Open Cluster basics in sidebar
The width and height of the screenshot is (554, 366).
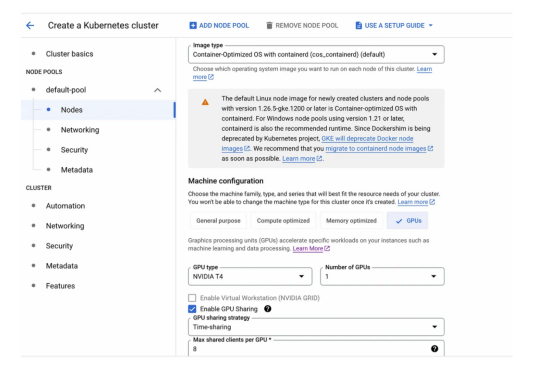[x=69, y=54]
